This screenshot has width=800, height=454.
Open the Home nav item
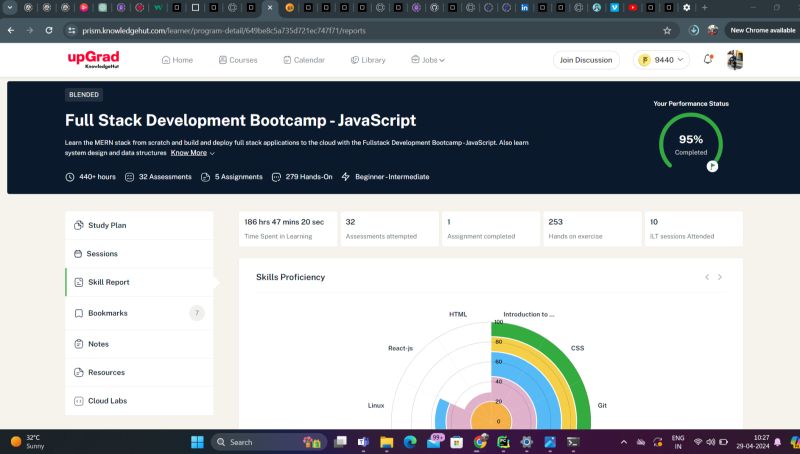click(x=177, y=60)
